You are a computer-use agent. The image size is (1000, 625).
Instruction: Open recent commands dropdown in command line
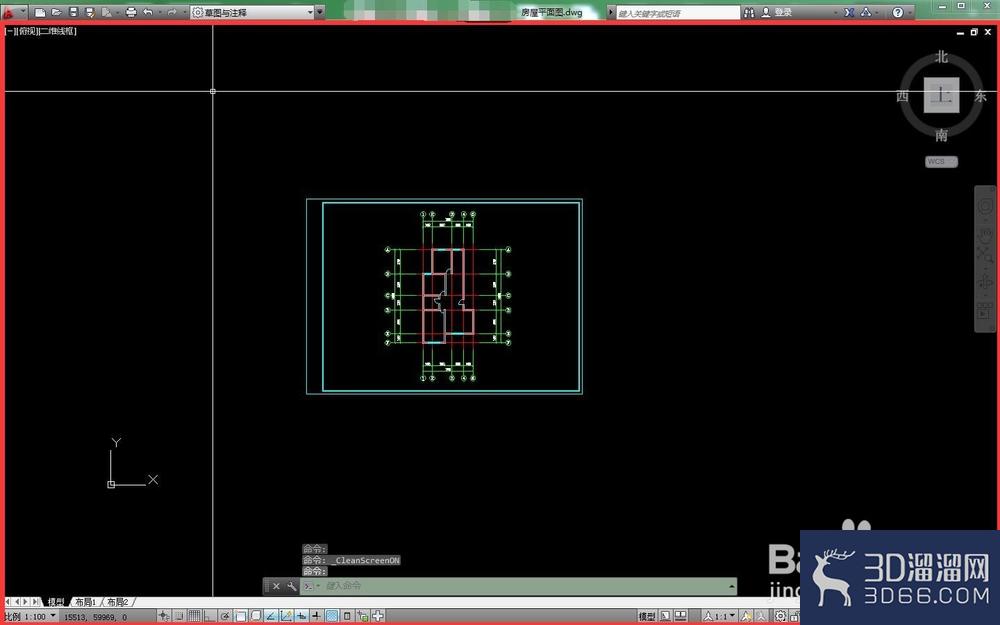[x=311, y=586]
